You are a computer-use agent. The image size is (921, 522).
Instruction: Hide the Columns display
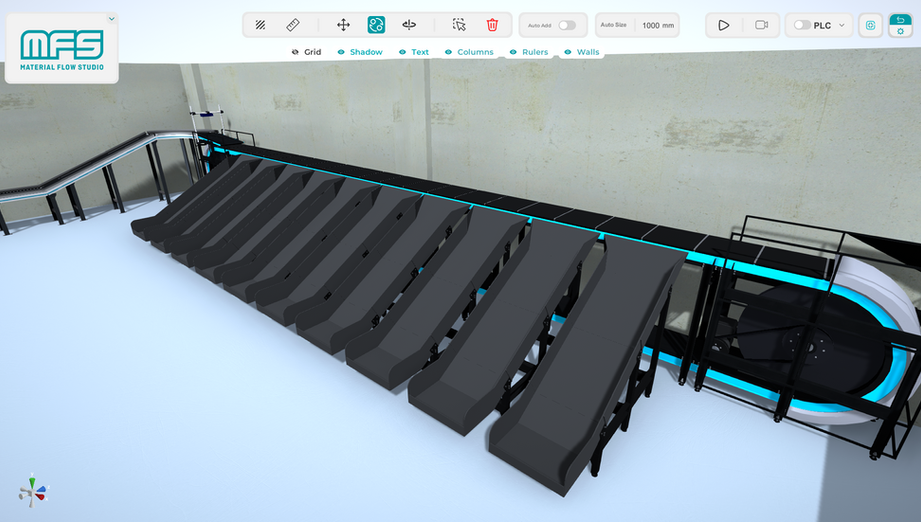click(469, 52)
